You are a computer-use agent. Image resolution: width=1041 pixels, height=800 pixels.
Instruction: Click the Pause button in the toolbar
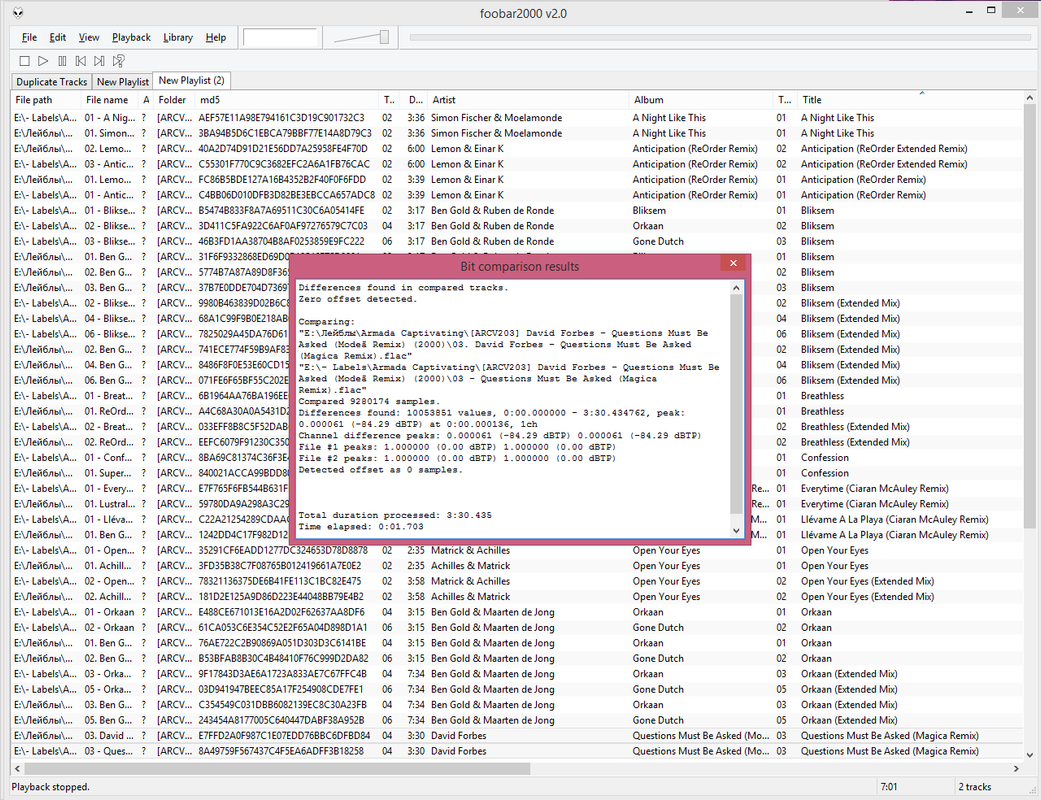[x=62, y=61]
